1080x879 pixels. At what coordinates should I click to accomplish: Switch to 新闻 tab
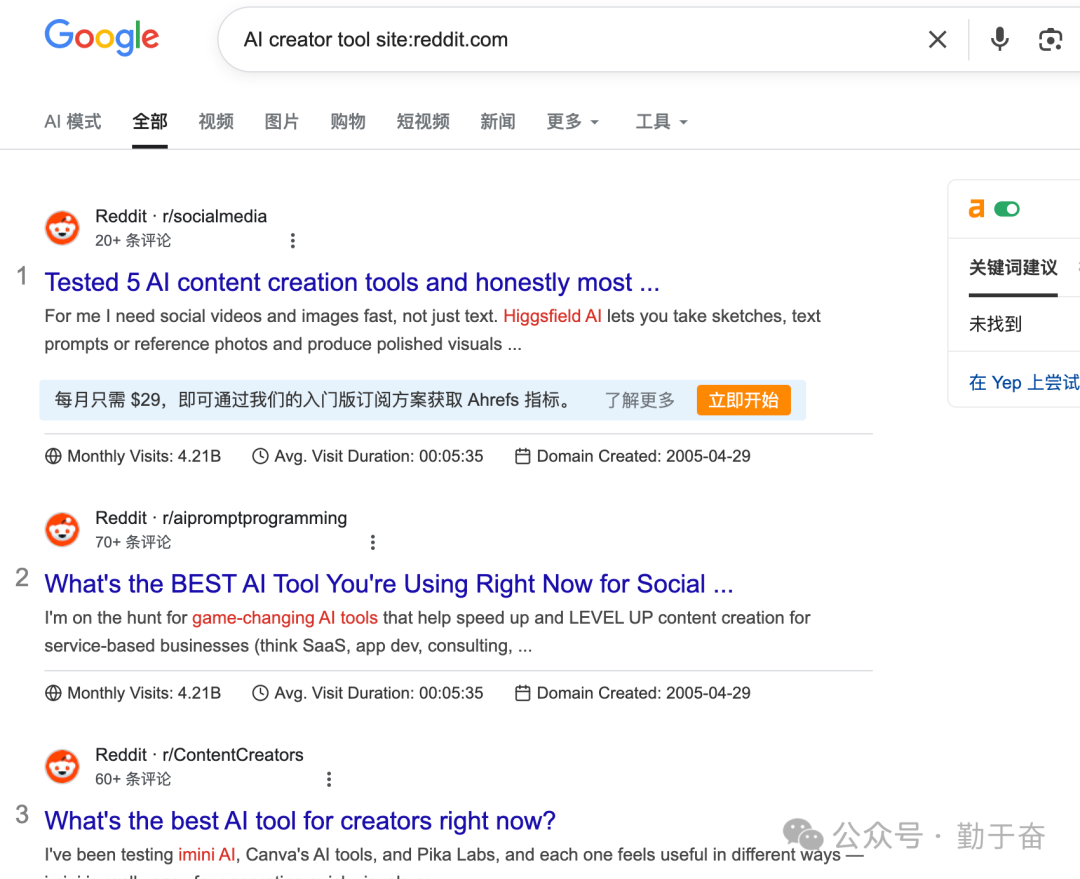point(498,122)
